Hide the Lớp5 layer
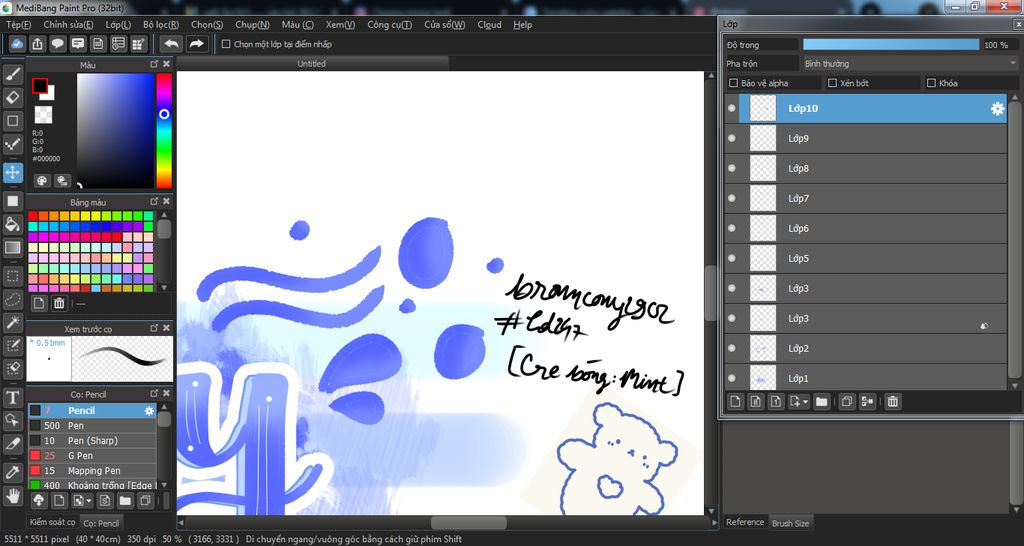The height and width of the screenshot is (546, 1024). click(731, 259)
